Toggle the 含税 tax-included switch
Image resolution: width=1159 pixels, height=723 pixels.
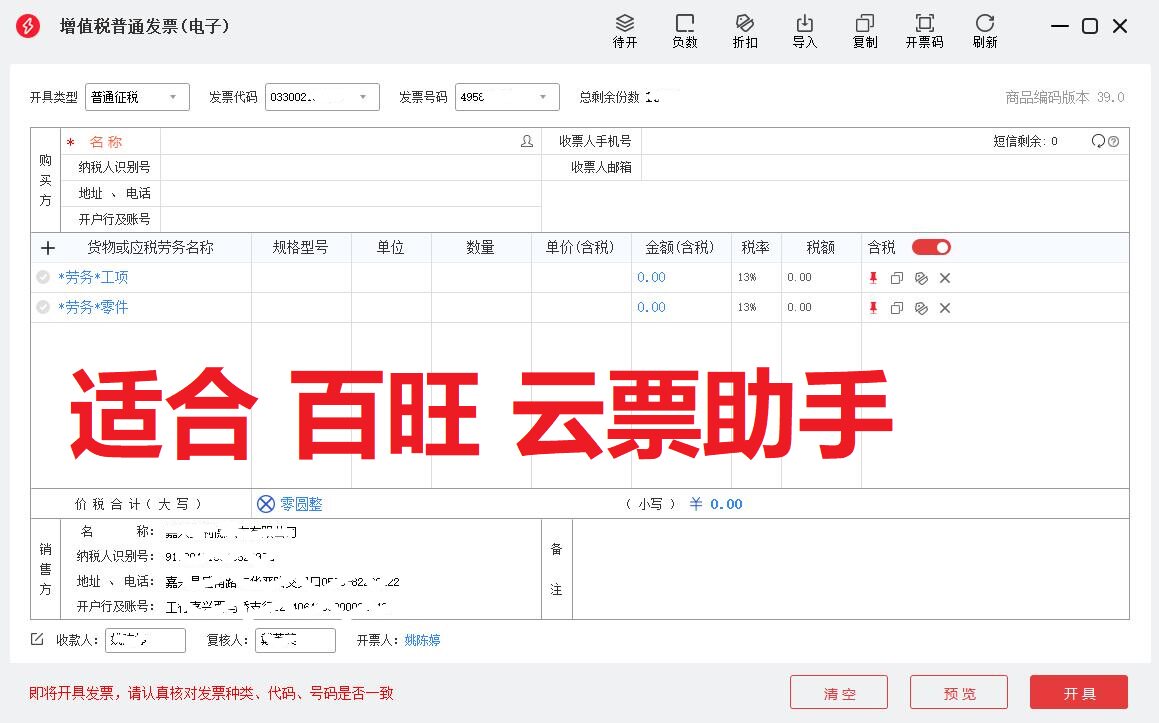point(931,248)
